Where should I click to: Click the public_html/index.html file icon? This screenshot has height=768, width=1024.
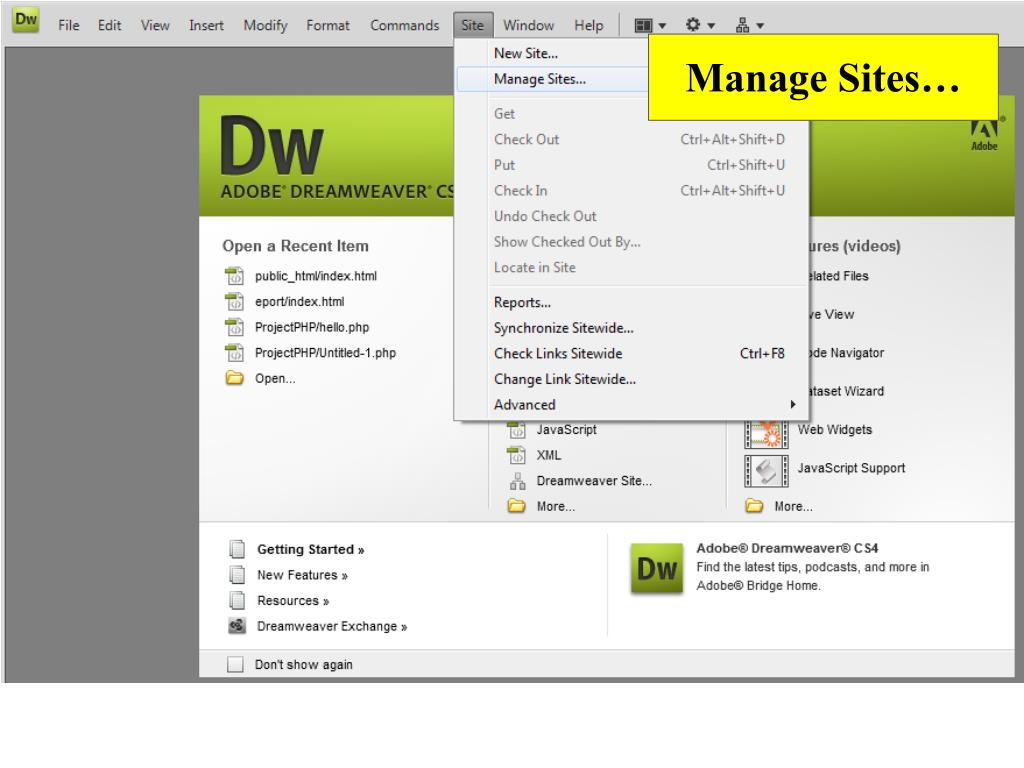pos(234,276)
